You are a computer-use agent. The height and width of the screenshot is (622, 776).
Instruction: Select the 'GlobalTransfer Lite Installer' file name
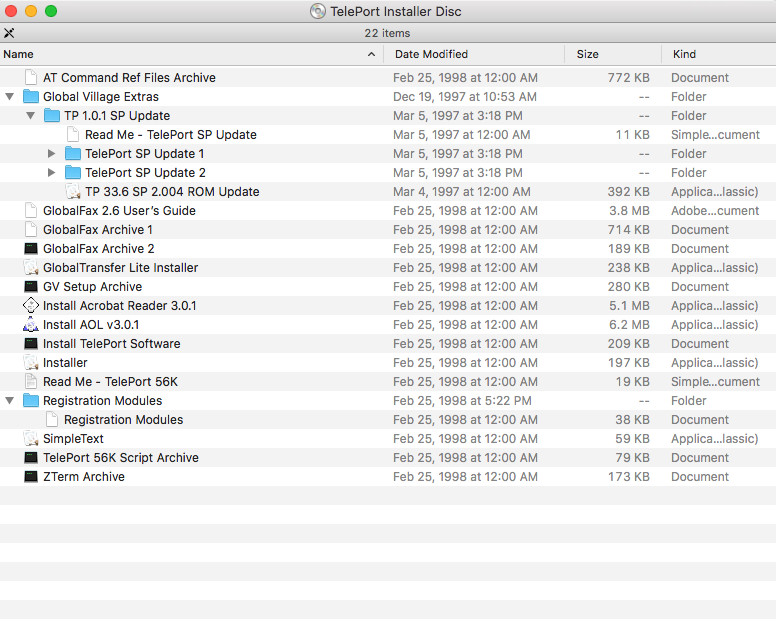[121, 267]
